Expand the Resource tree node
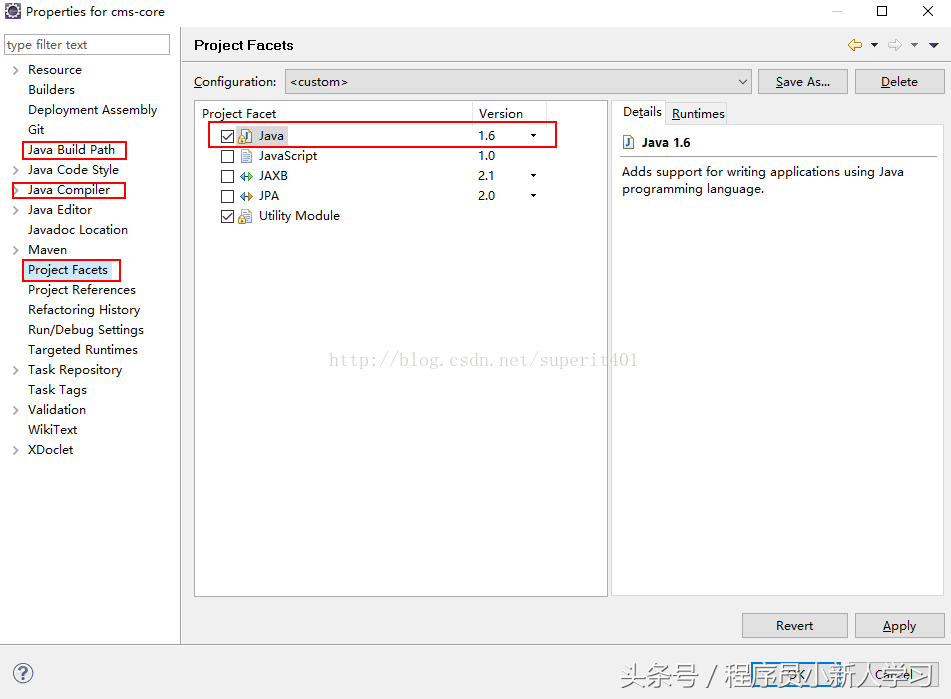 click(16, 70)
